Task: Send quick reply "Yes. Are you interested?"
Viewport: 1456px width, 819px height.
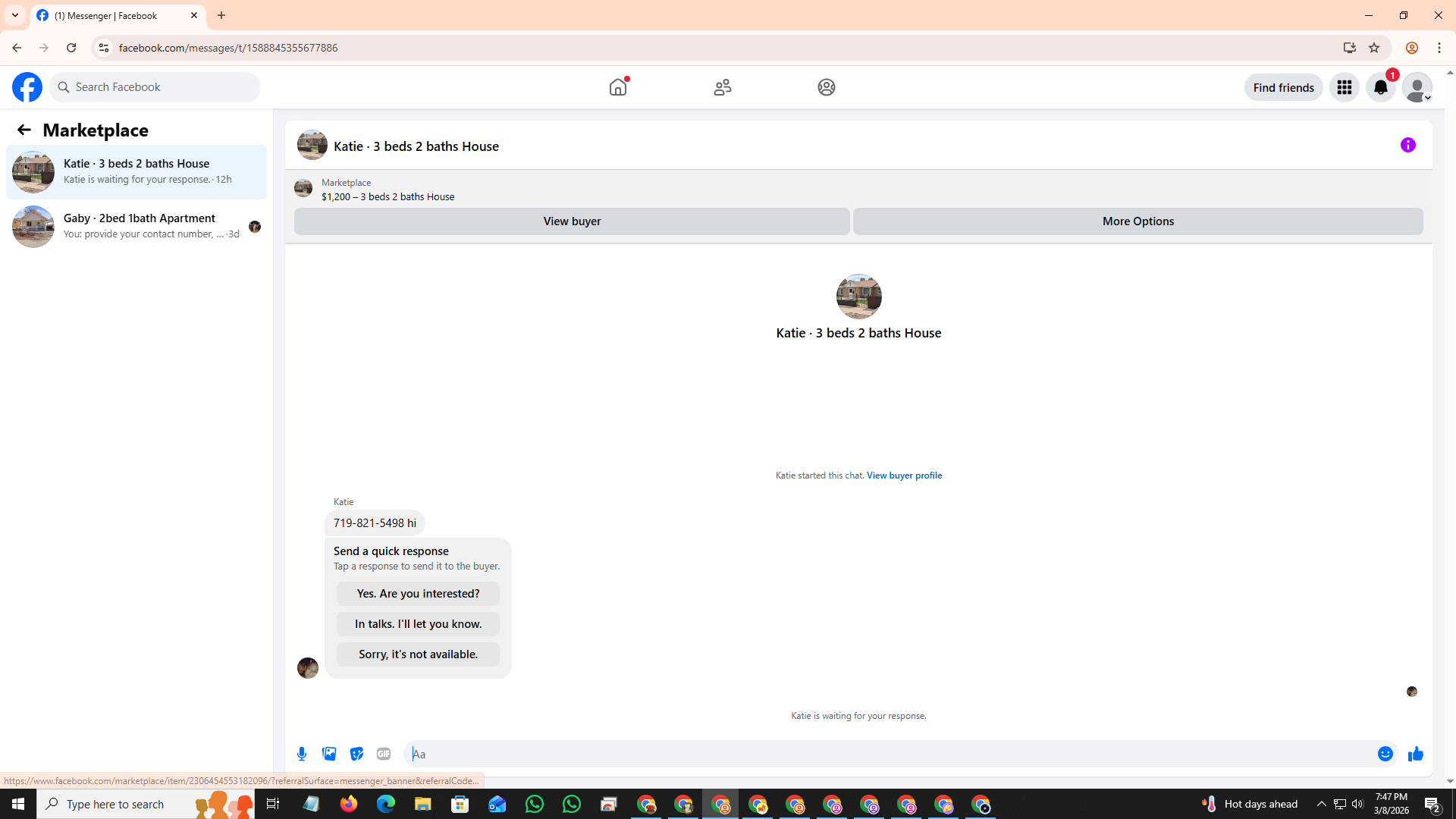Action: tap(418, 594)
